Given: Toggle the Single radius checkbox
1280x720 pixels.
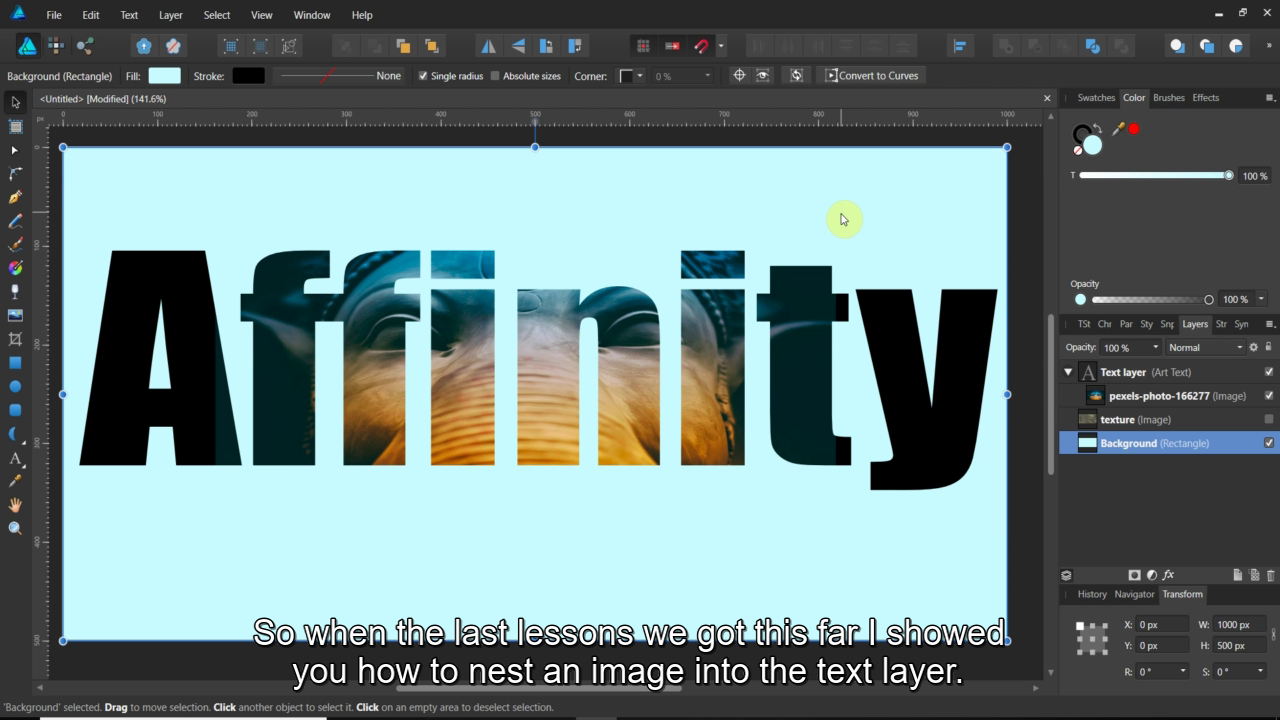Looking at the screenshot, I should click(423, 76).
